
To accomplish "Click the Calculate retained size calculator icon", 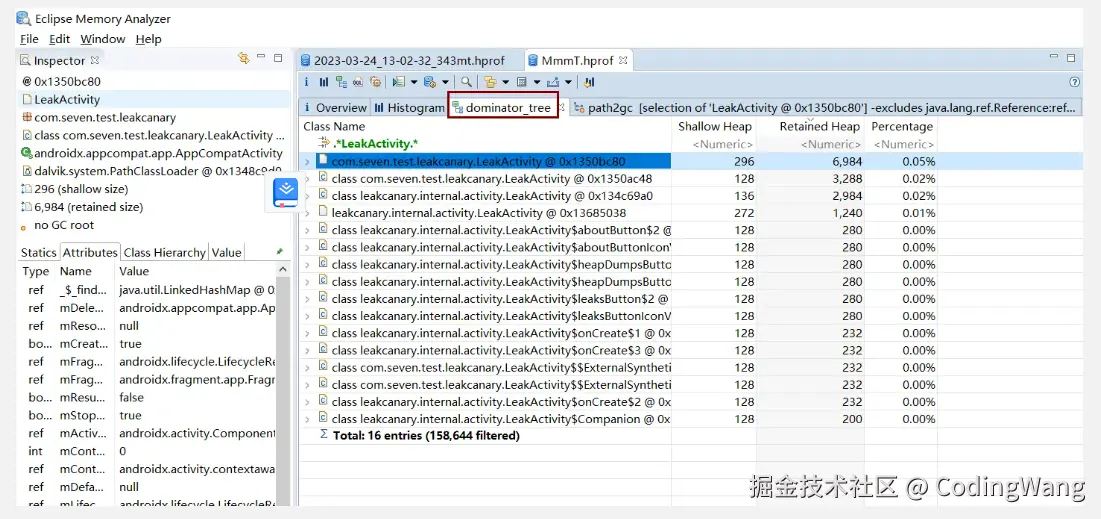I will pos(522,82).
